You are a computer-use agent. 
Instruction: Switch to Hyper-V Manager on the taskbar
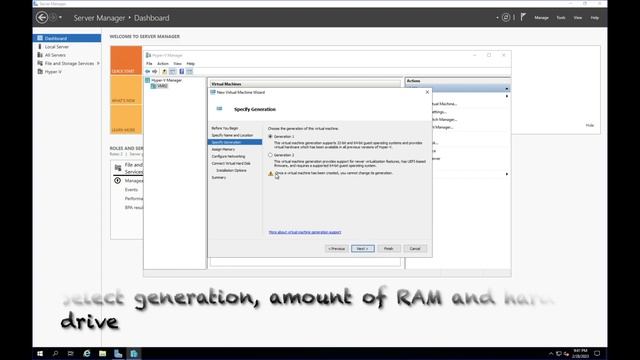click(134, 353)
